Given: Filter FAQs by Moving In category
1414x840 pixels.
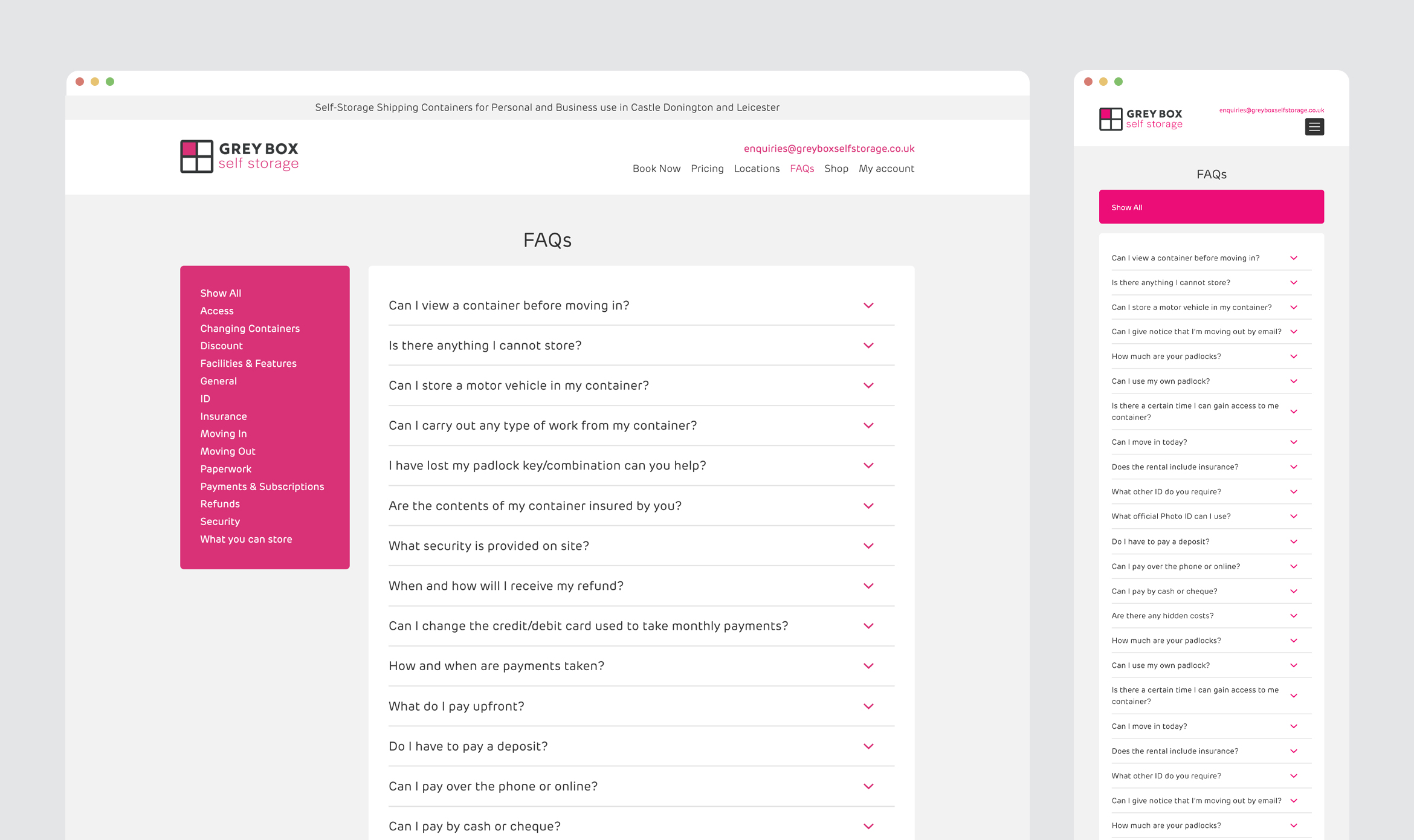Looking at the screenshot, I should click(x=224, y=434).
